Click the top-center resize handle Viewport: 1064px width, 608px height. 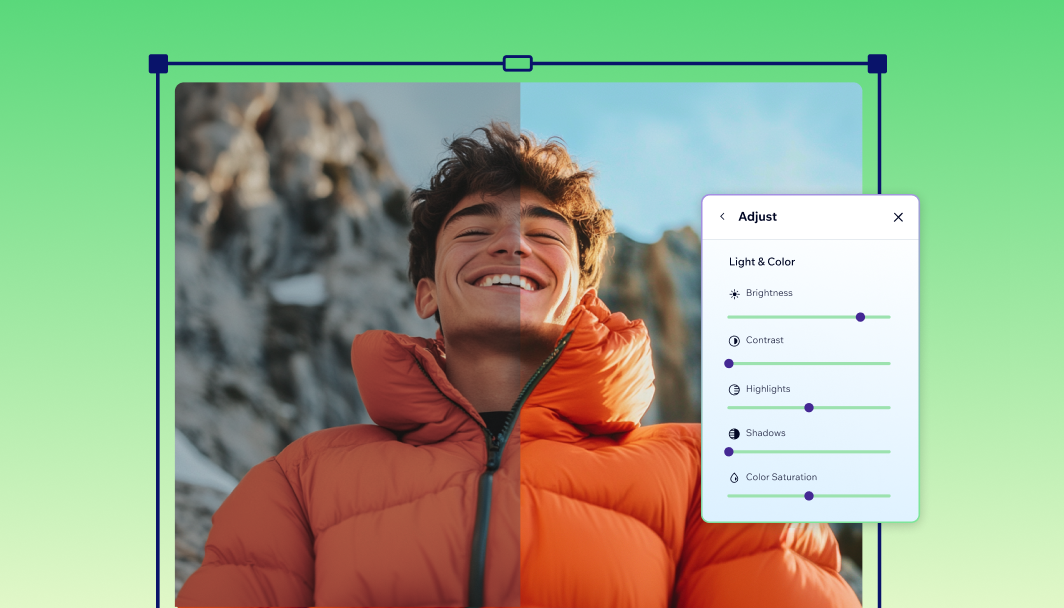517,63
